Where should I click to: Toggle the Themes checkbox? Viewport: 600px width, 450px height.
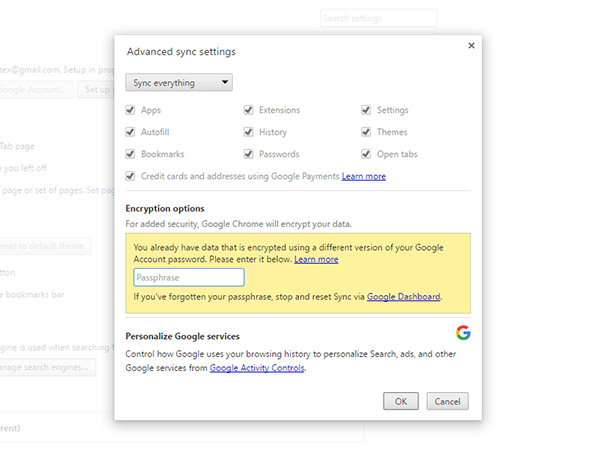[x=367, y=132]
